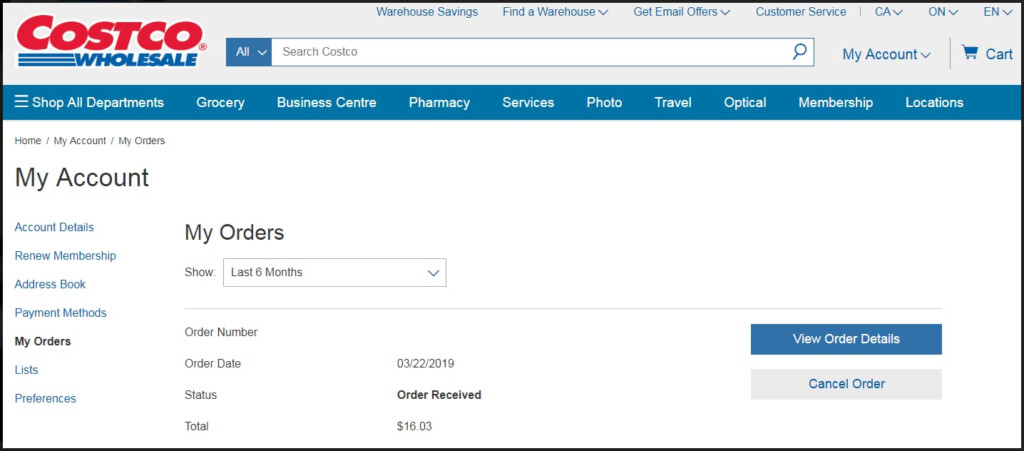
Task: Open the Business Centre tab
Action: tap(327, 102)
